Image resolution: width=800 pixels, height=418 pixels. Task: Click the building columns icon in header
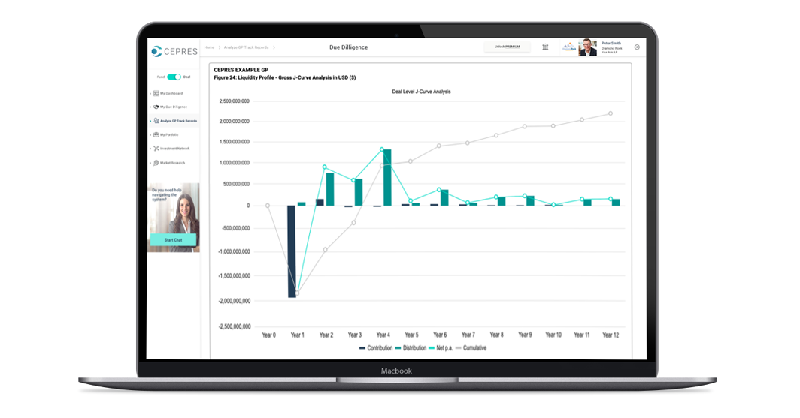(x=545, y=47)
